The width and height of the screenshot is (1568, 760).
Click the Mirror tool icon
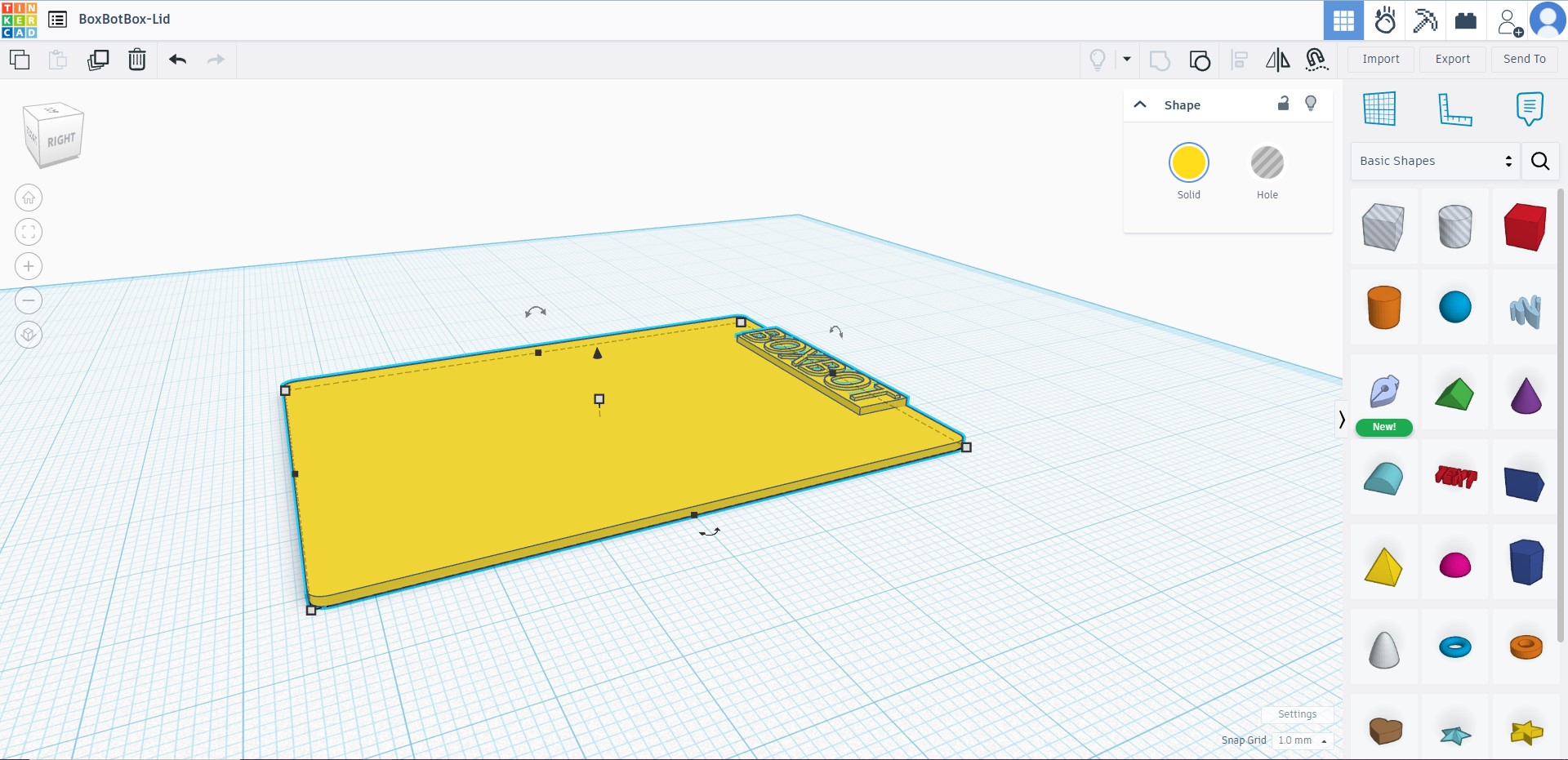pyautogui.click(x=1277, y=60)
